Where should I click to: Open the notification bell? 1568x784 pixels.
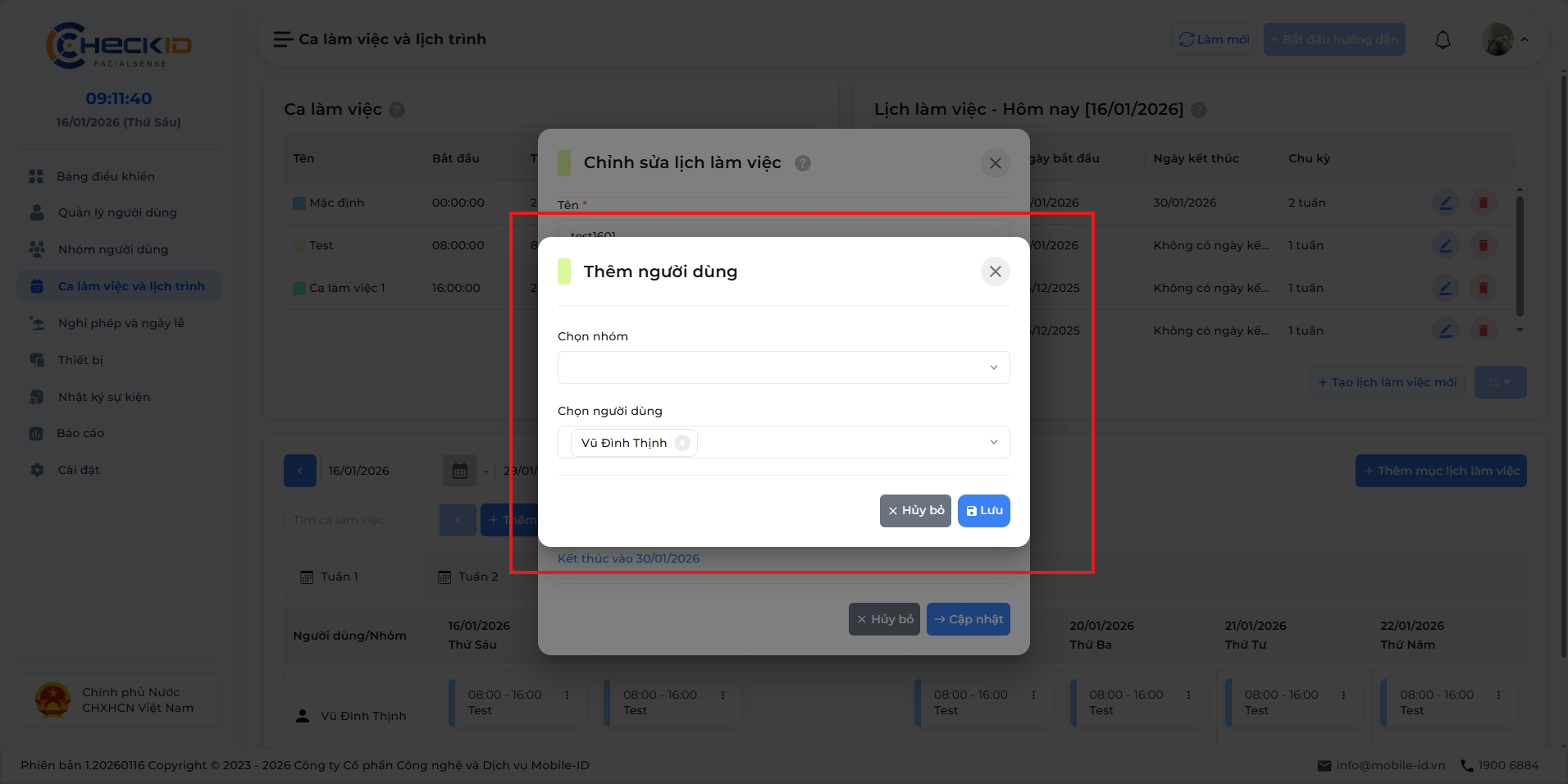point(1443,39)
